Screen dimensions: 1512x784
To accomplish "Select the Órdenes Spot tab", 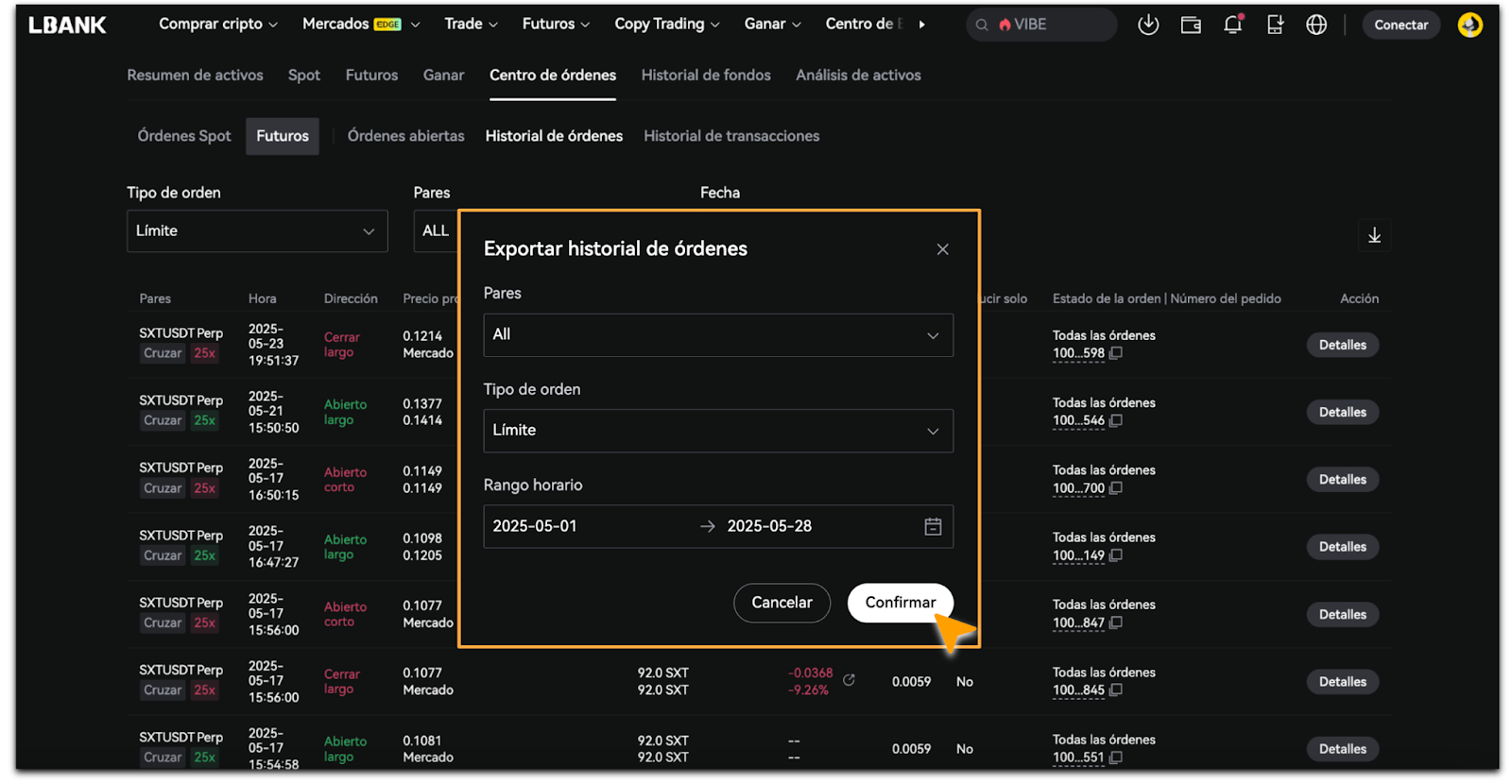I will [184, 136].
